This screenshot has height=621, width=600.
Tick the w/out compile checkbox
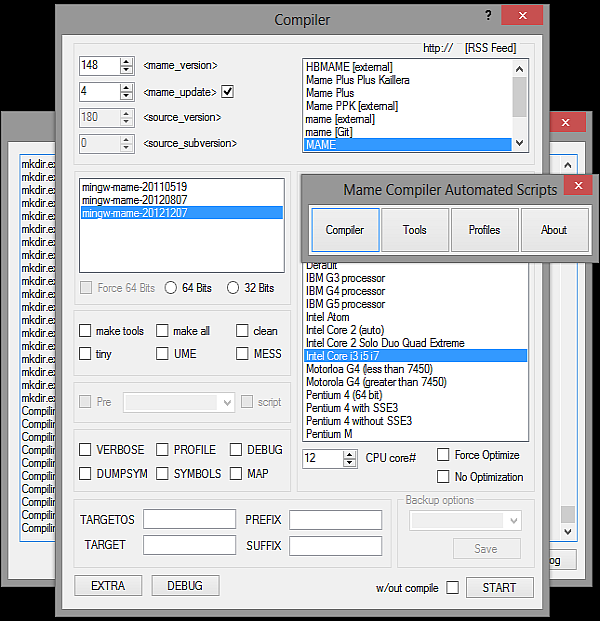[x=453, y=587]
